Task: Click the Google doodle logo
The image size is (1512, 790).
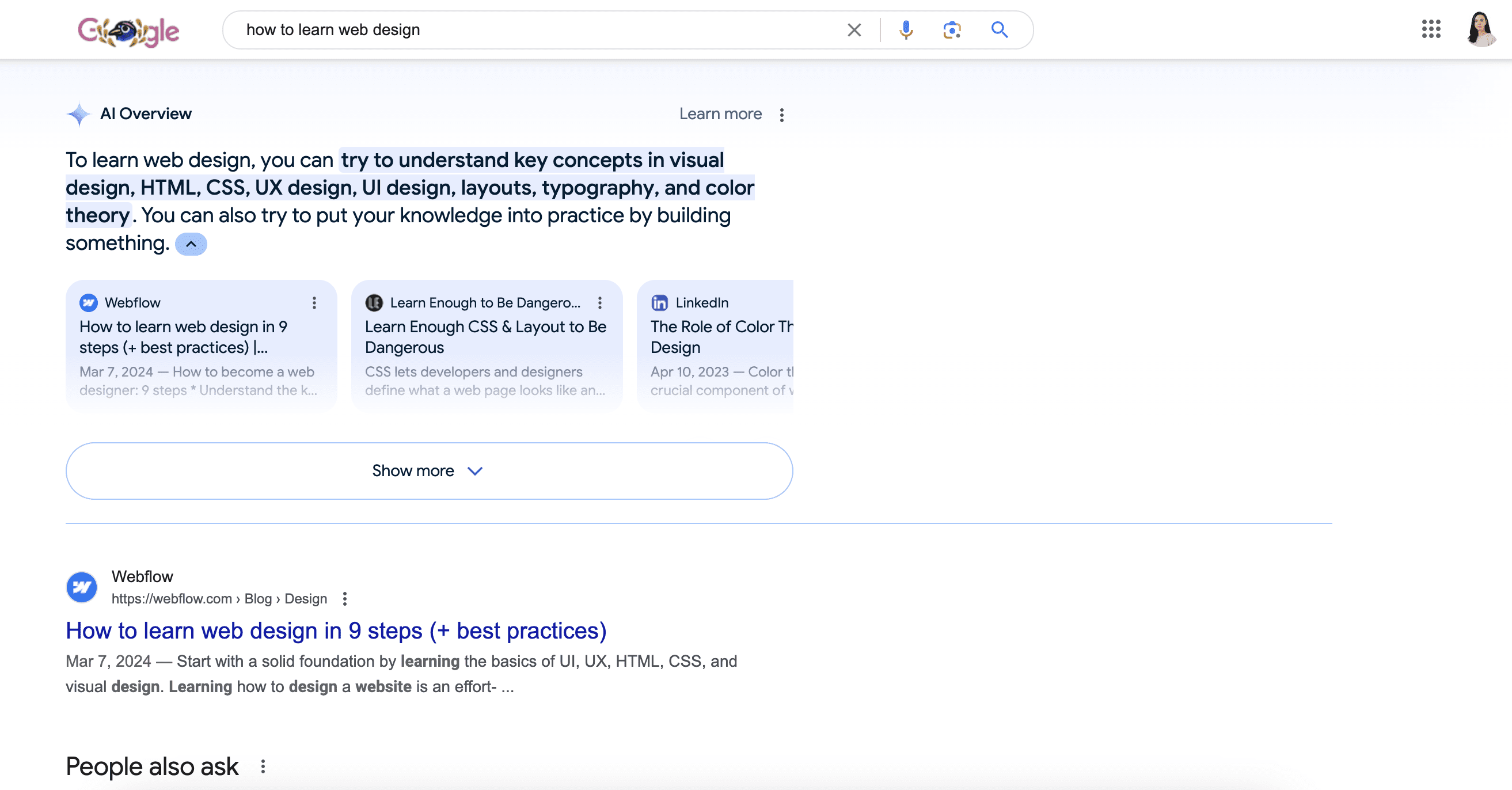Action: 128,31
